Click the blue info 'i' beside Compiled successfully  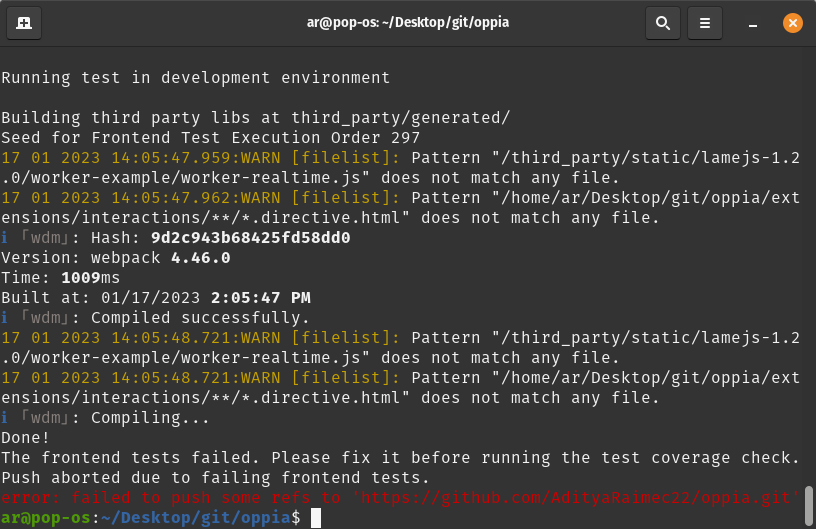pos(5,317)
